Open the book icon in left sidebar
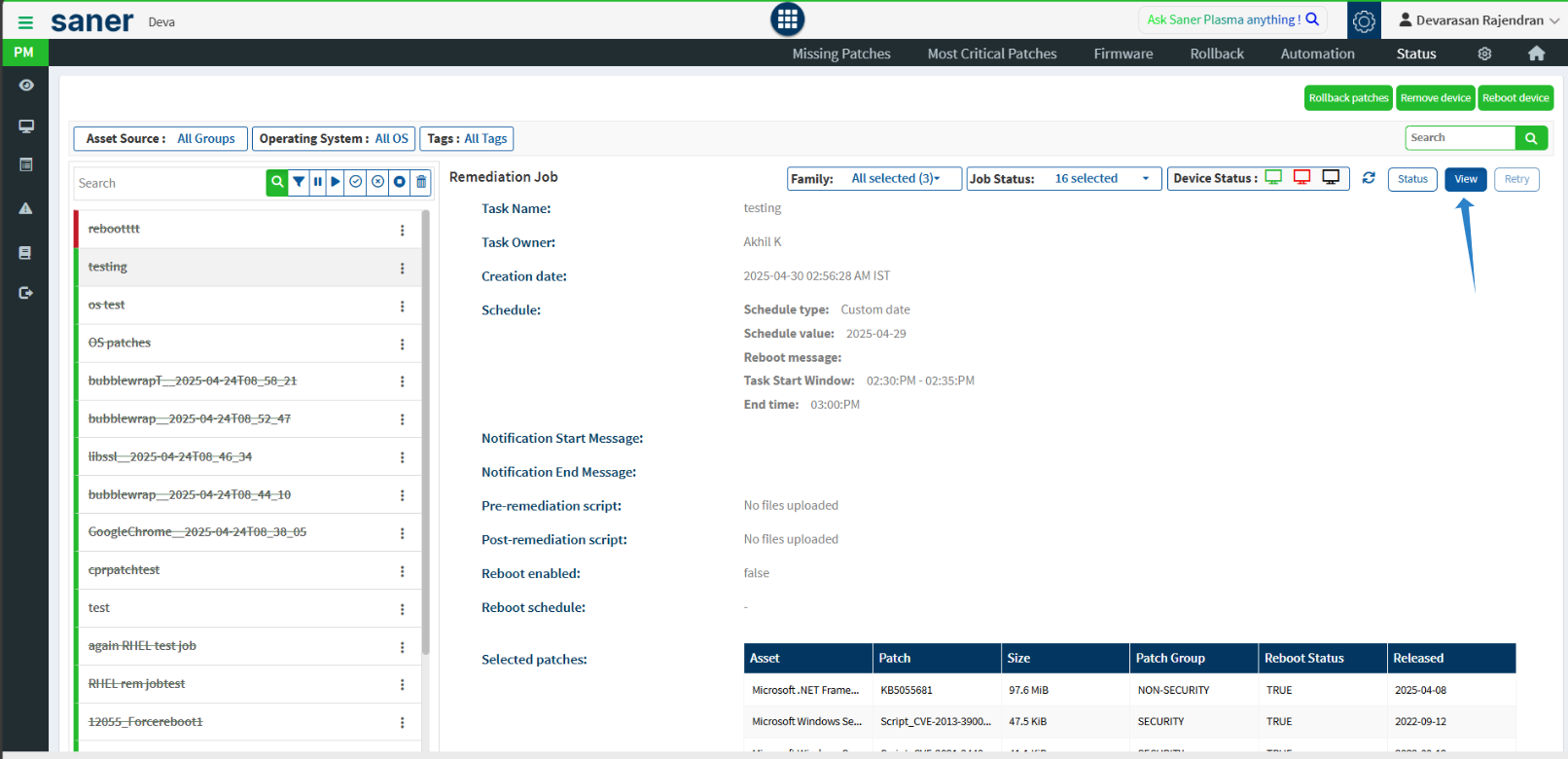The image size is (1568, 759). (26, 253)
